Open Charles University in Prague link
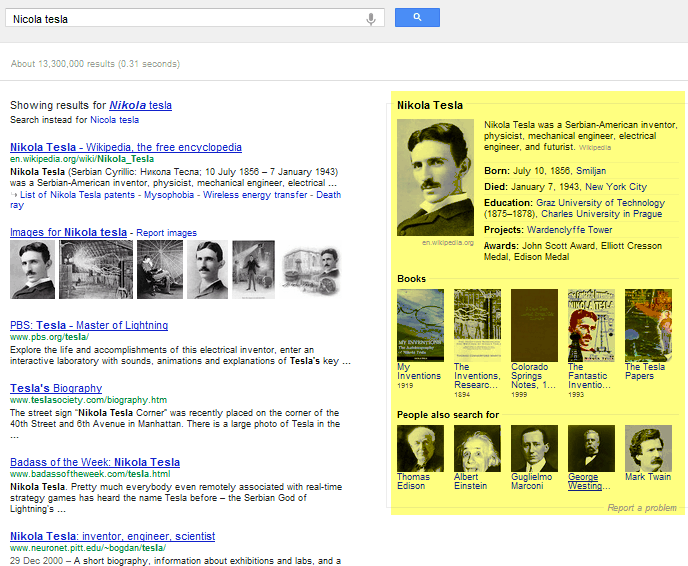 click(602, 214)
